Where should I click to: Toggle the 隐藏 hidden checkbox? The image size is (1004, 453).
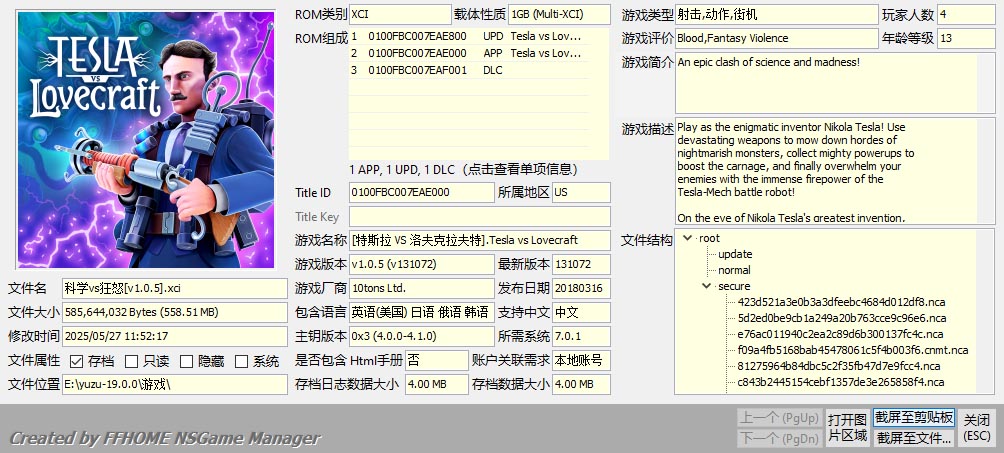coord(186,361)
